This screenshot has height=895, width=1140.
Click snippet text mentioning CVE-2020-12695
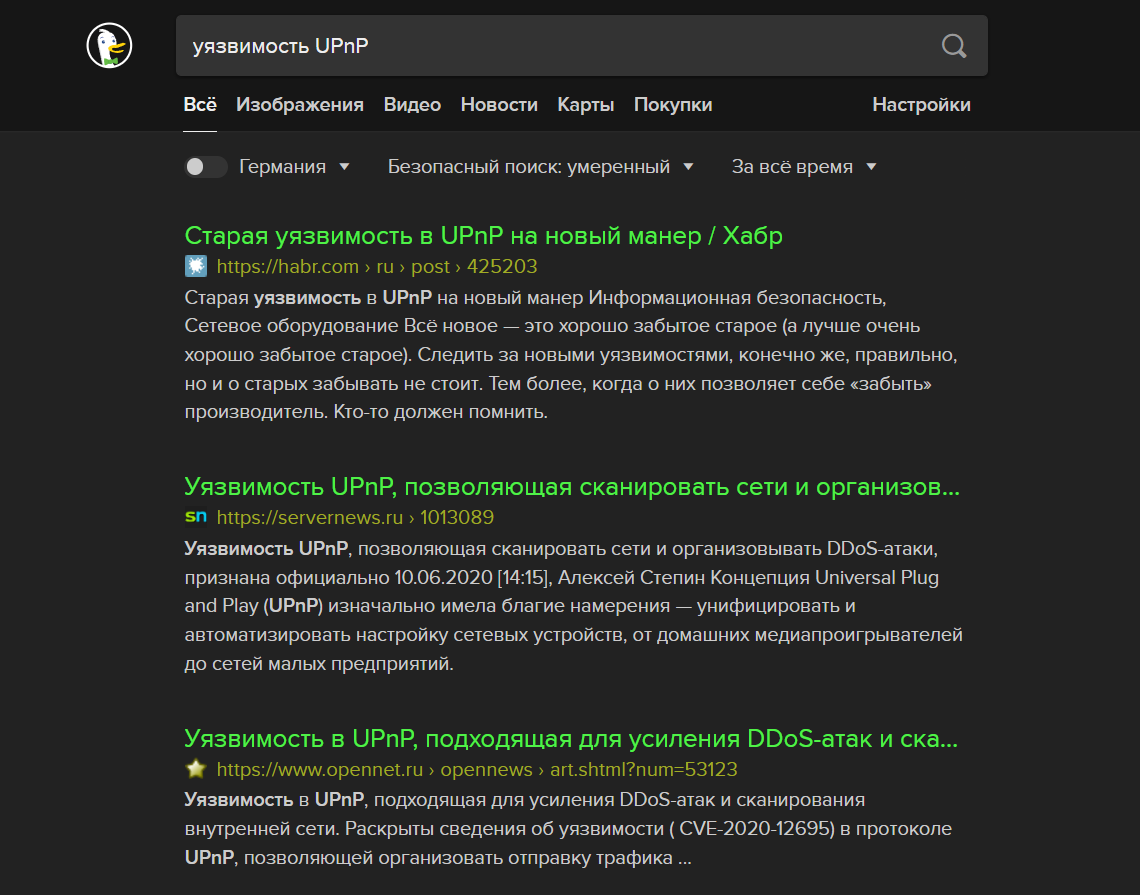click(x=568, y=829)
